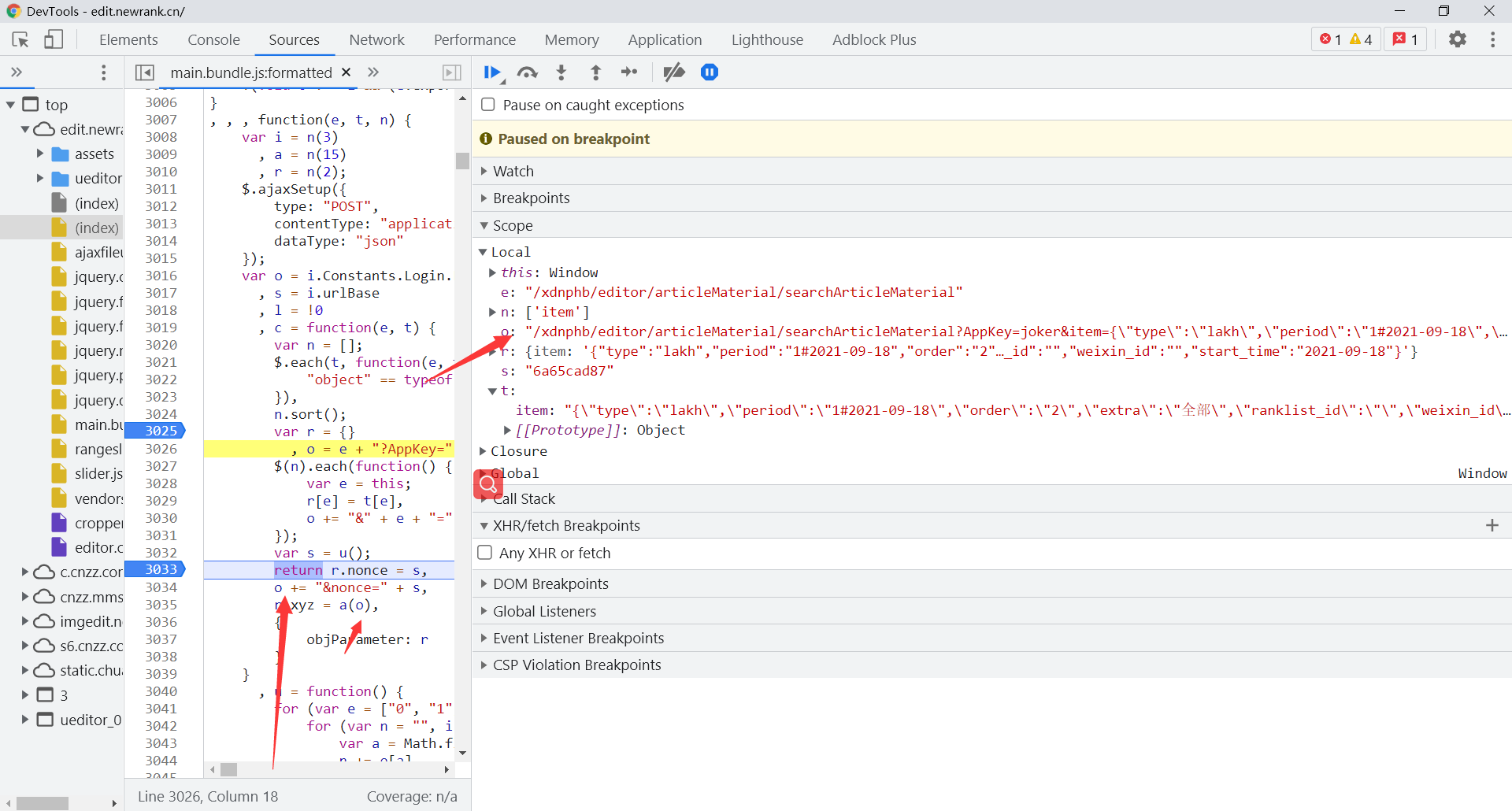Show more navigator tabs chevron
Image resolution: width=1512 pixels, height=811 pixels.
16,72
